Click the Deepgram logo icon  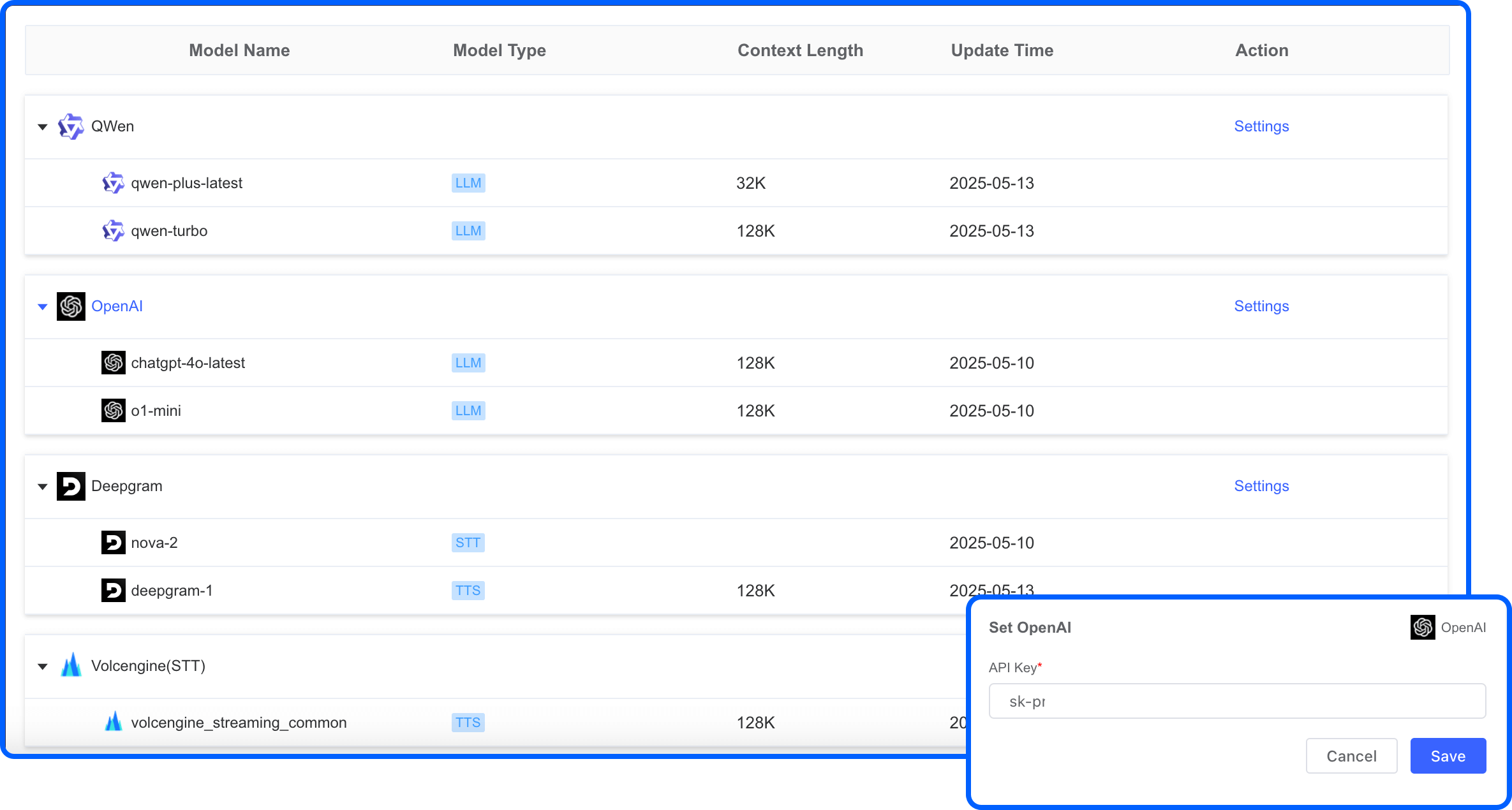(71, 486)
